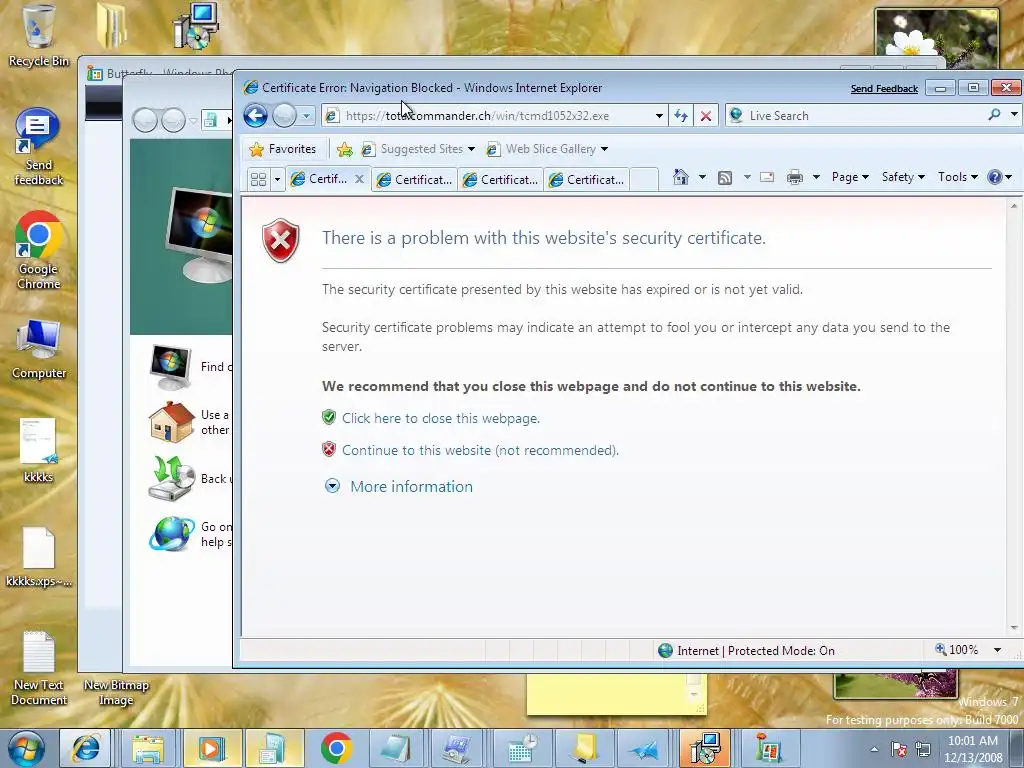Image resolution: width=1024 pixels, height=768 pixels.
Task: Open Computer desktop icon
Action: pyautogui.click(x=39, y=349)
